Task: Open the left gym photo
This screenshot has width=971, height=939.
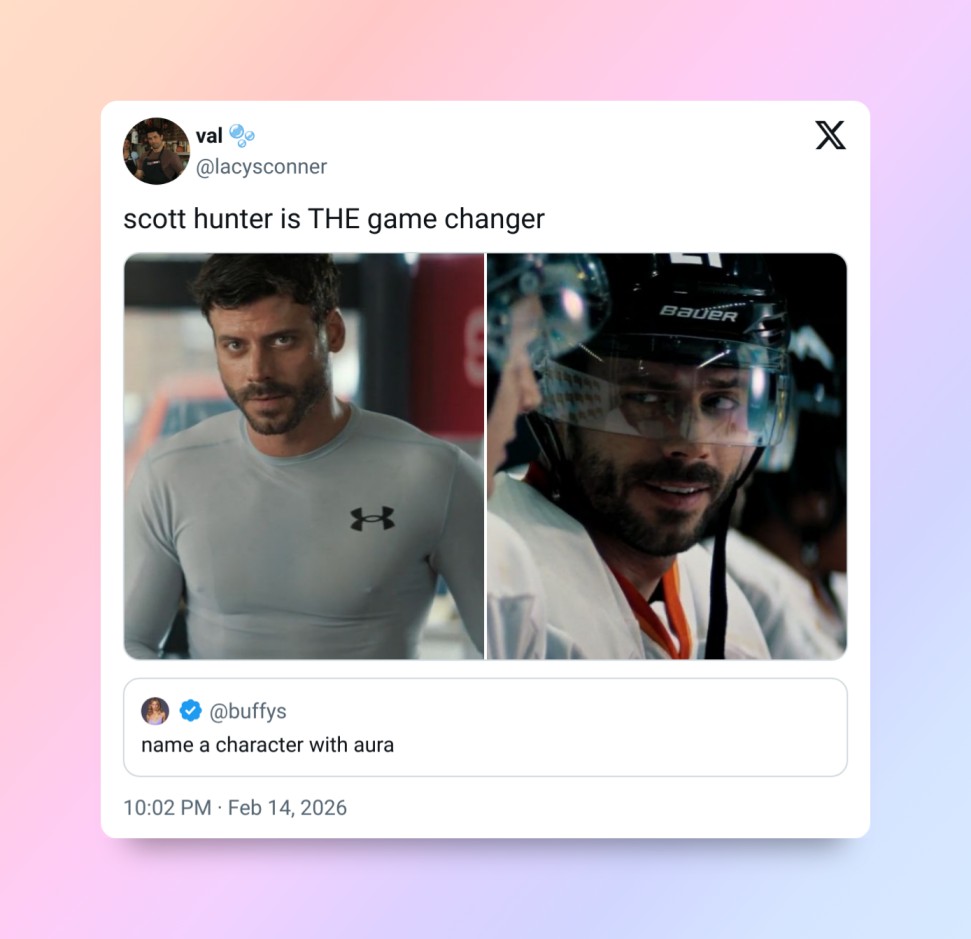Action: 304,456
